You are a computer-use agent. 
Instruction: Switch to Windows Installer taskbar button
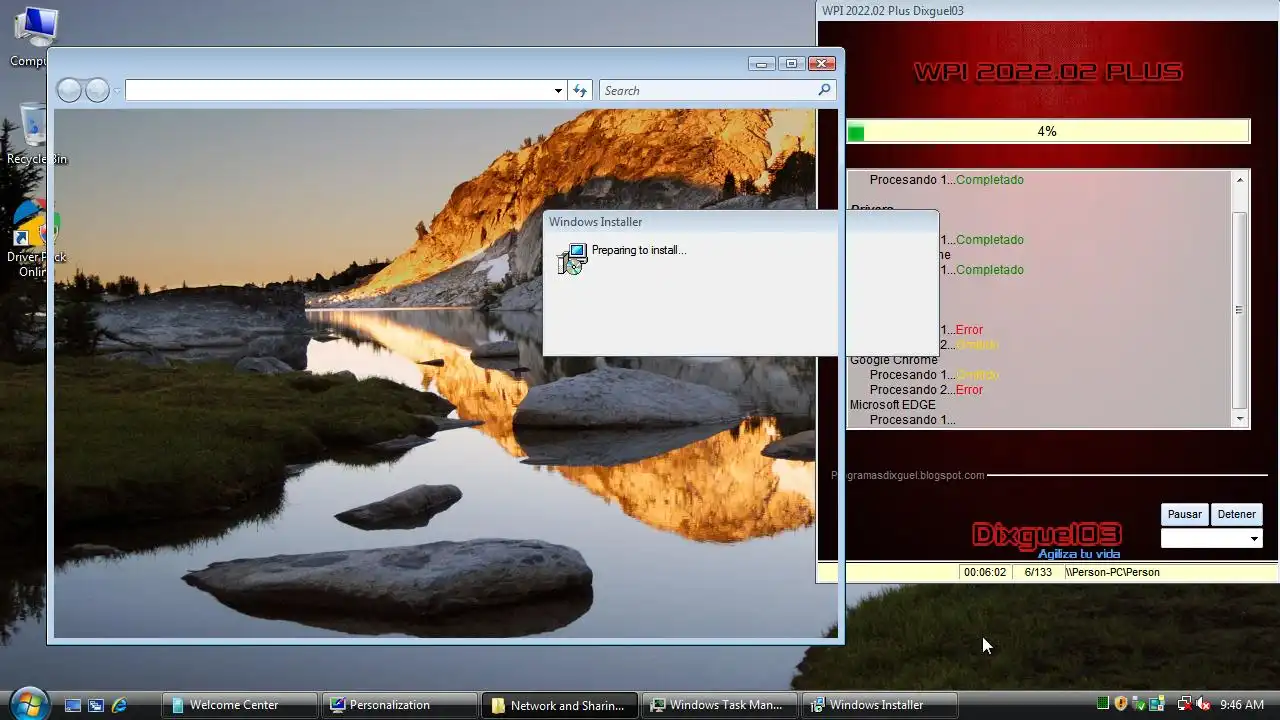click(x=879, y=705)
